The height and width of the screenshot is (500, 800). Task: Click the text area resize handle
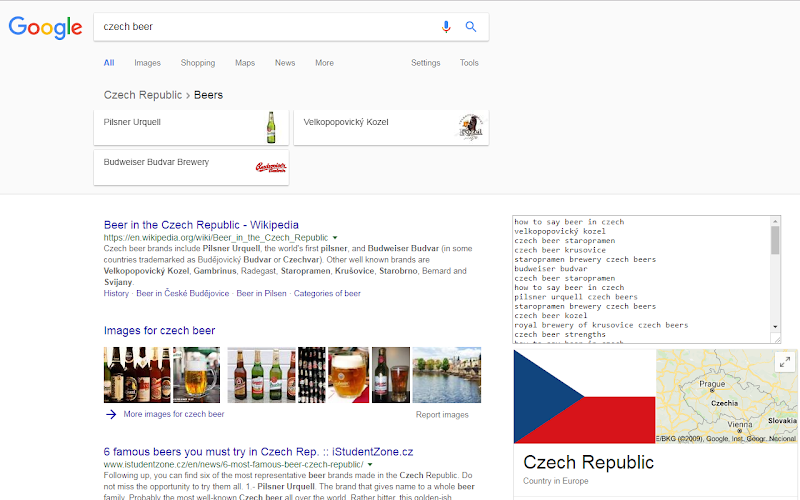click(x=777, y=339)
